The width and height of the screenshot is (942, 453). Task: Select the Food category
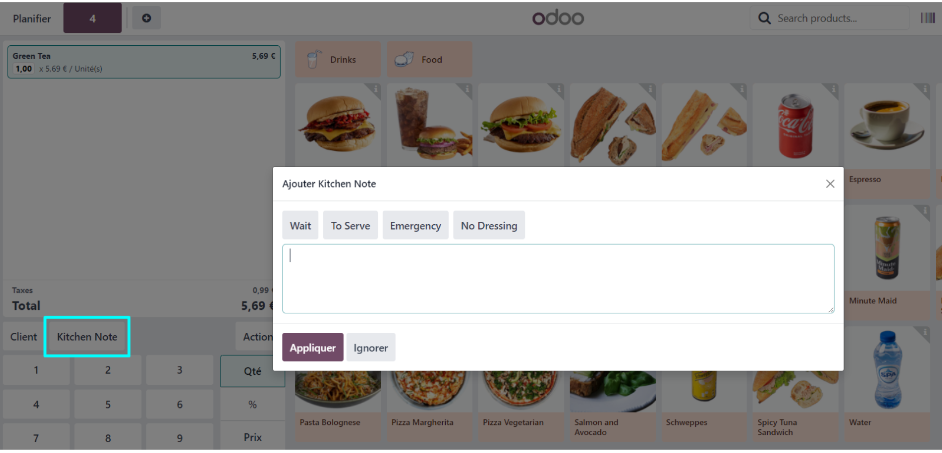[430, 59]
